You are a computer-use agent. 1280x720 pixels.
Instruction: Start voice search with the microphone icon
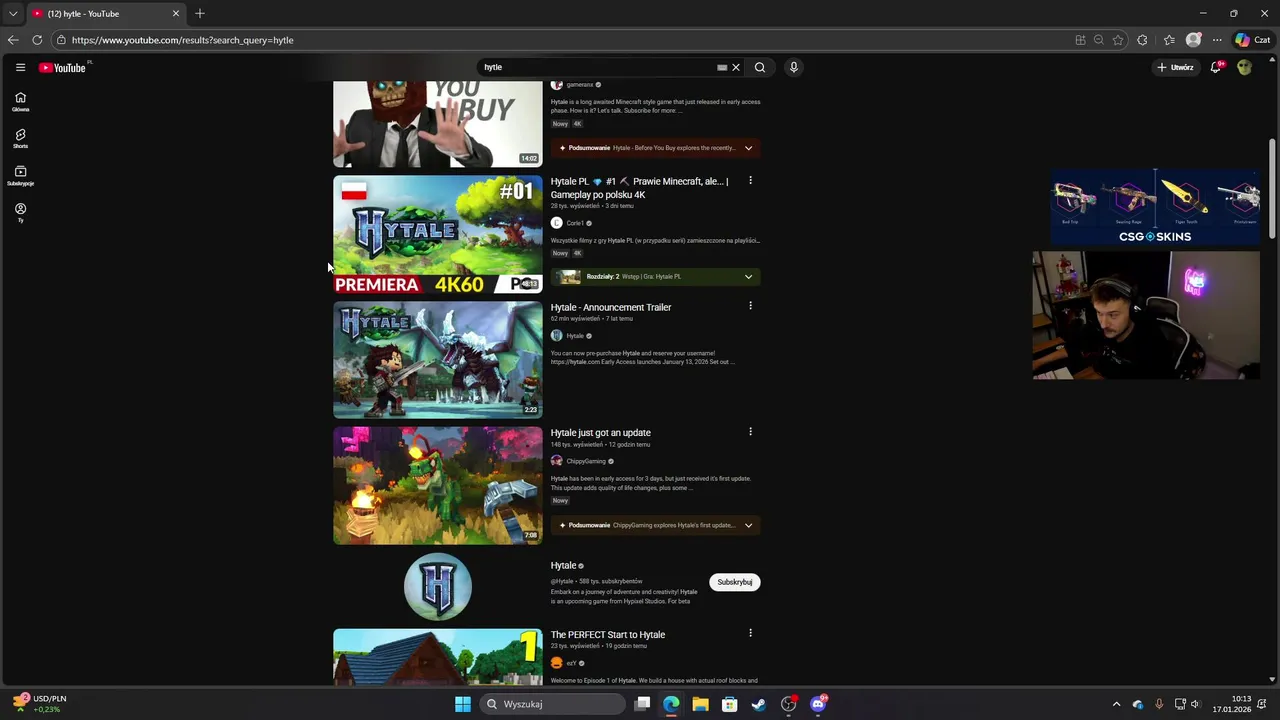click(x=794, y=67)
